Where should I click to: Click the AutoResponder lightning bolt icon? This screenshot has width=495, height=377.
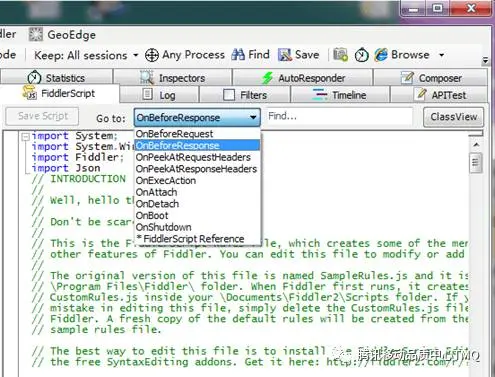[267, 78]
